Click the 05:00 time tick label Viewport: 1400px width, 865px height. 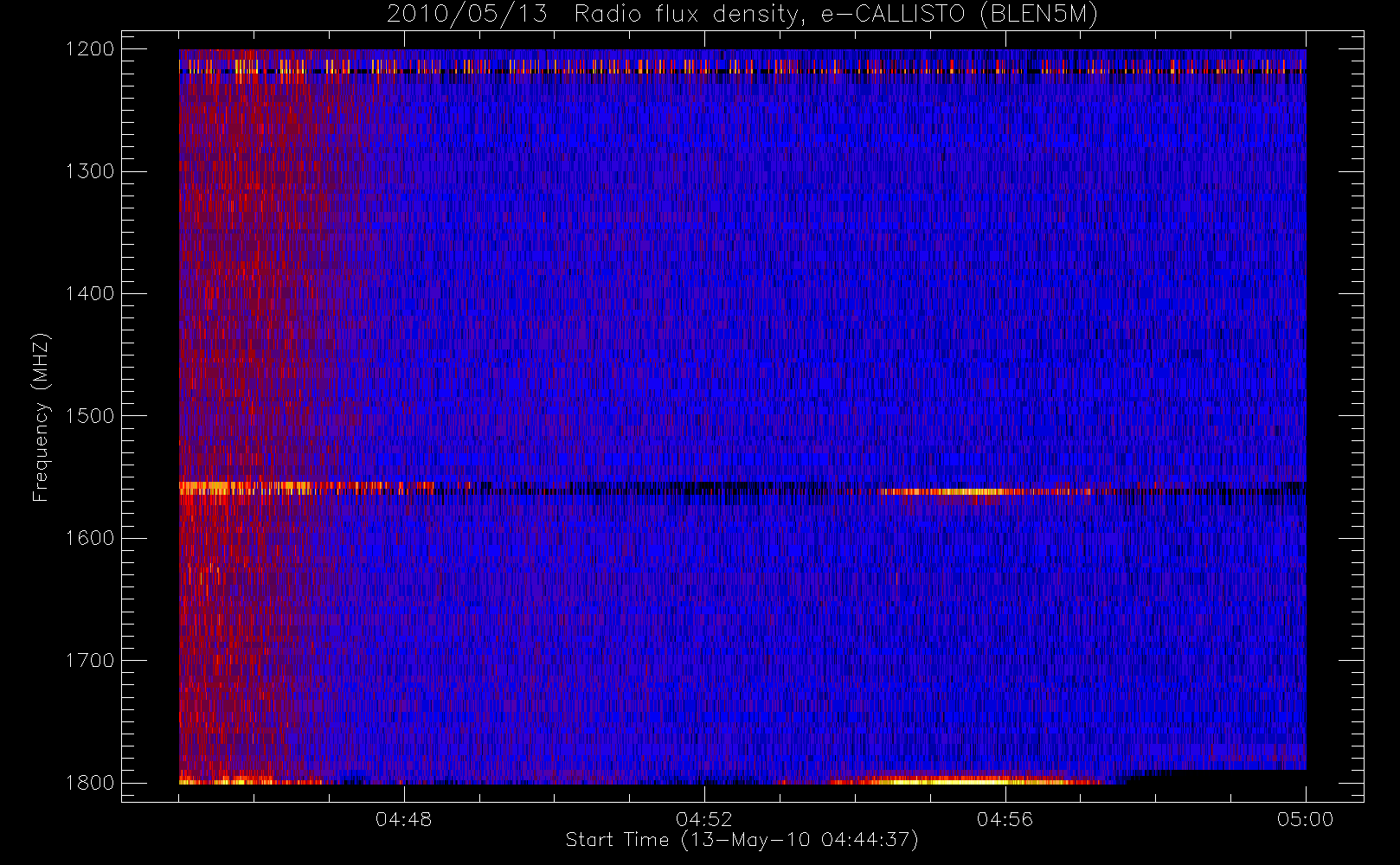1306,819
